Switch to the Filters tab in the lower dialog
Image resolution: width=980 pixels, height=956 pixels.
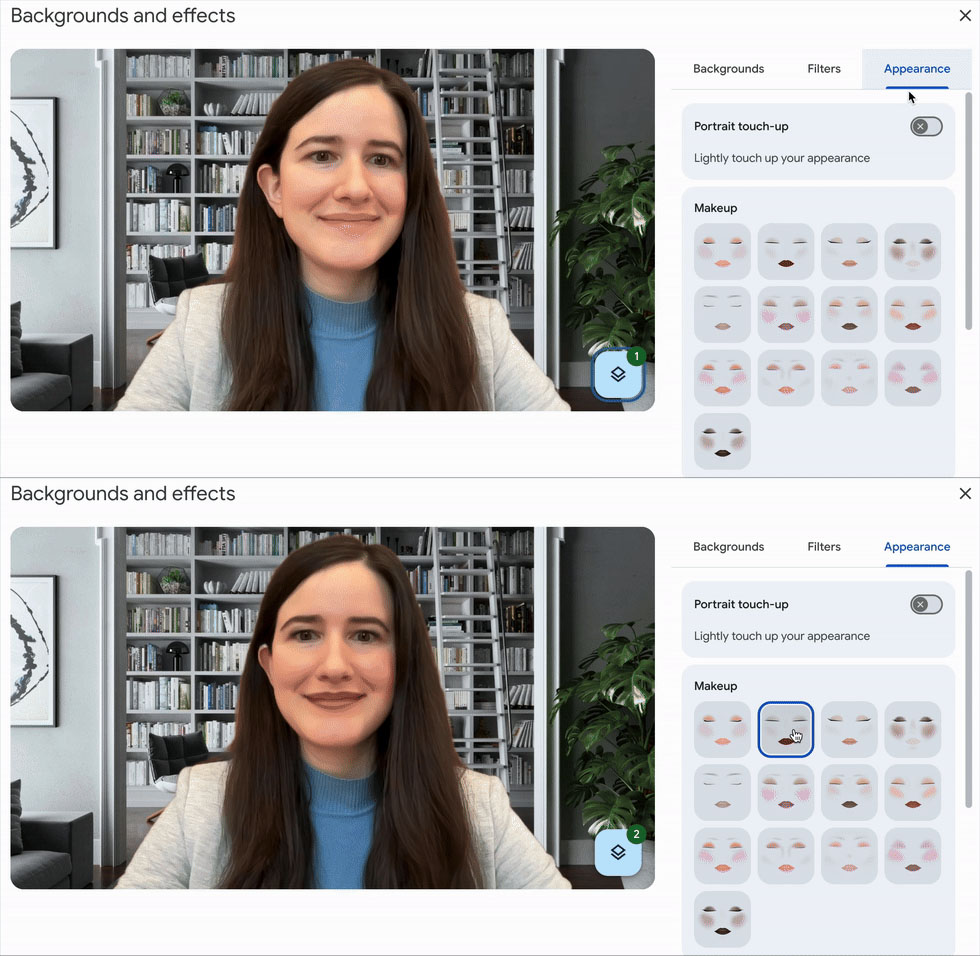click(824, 547)
